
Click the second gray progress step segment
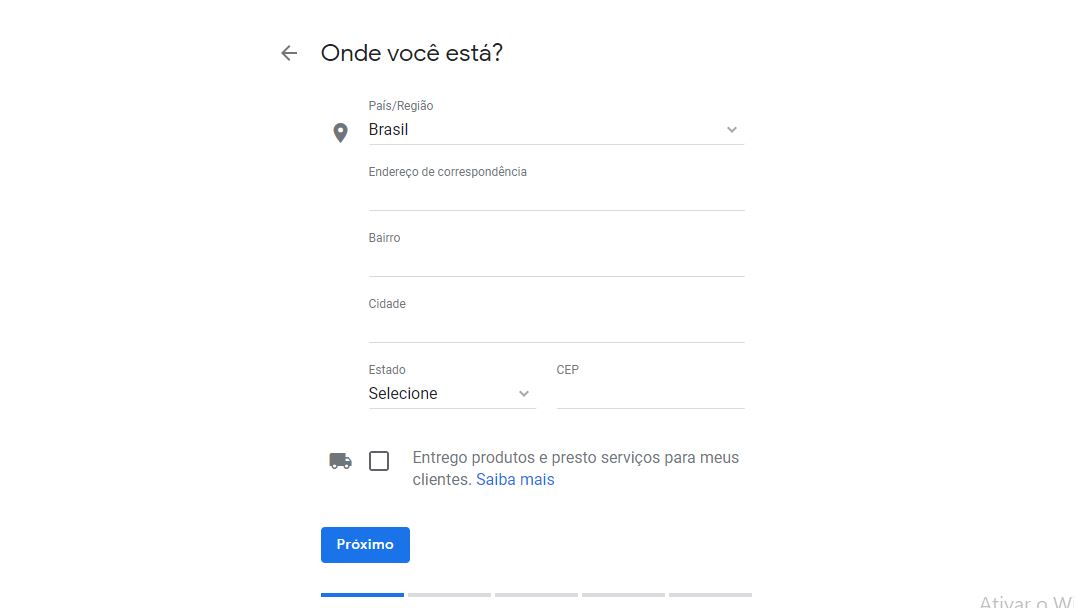point(449,595)
